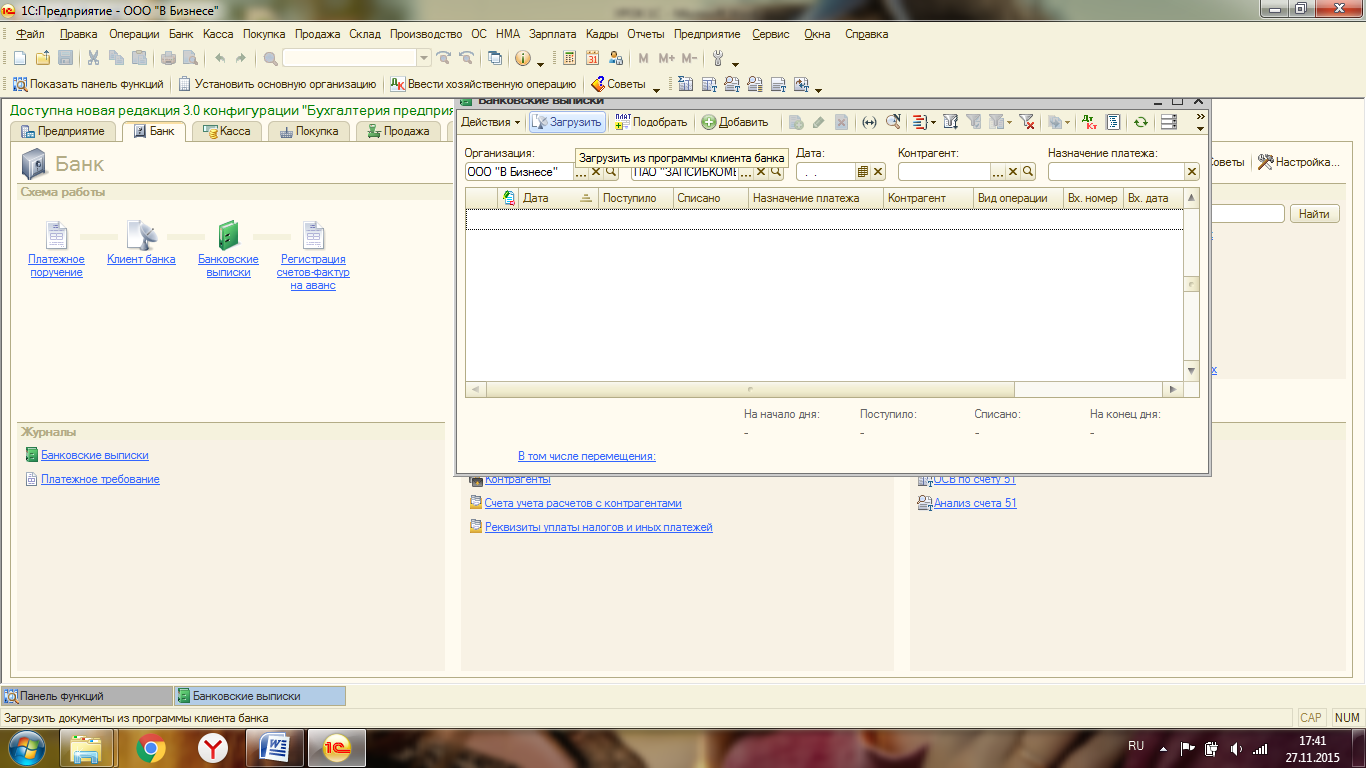
Task: Switch to the Касса tab
Action: click(226, 131)
